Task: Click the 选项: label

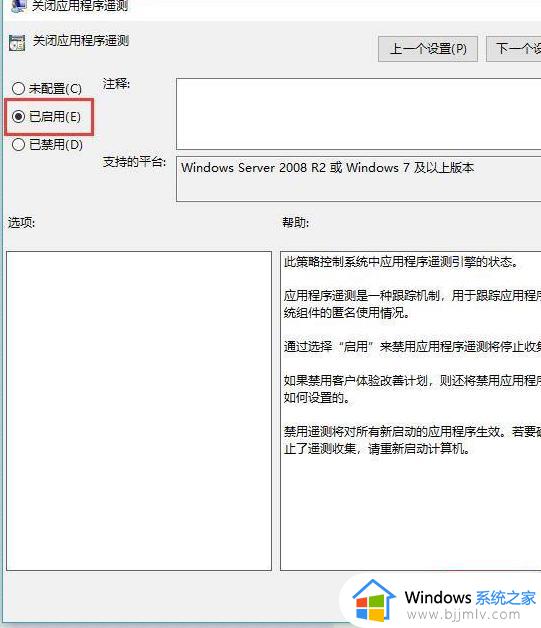Action: [22, 222]
